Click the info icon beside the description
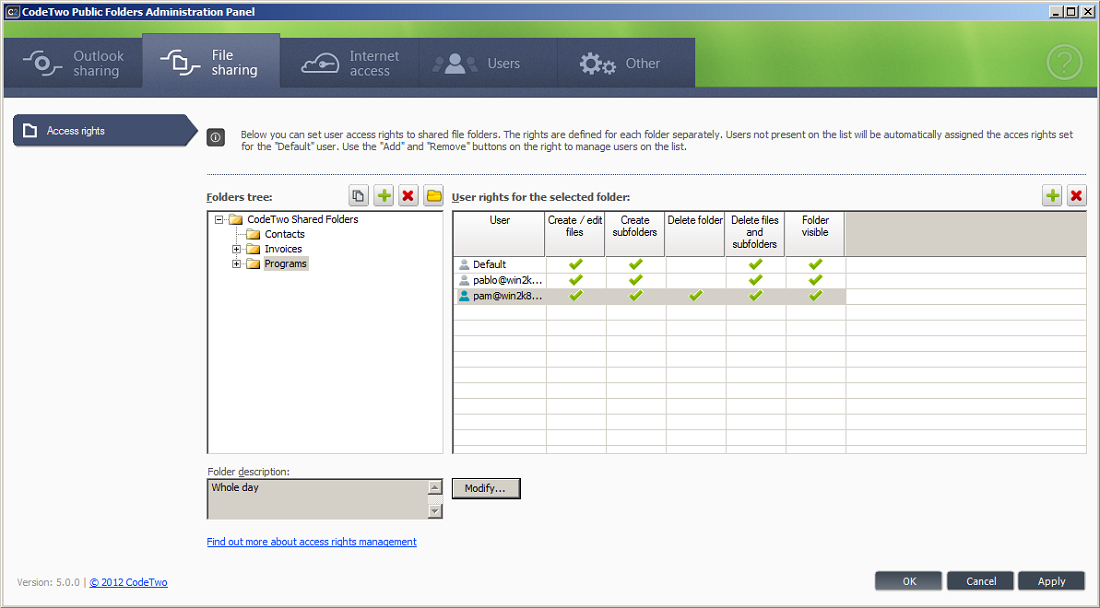The height and width of the screenshot is (608, 1100). coord(215,138)
